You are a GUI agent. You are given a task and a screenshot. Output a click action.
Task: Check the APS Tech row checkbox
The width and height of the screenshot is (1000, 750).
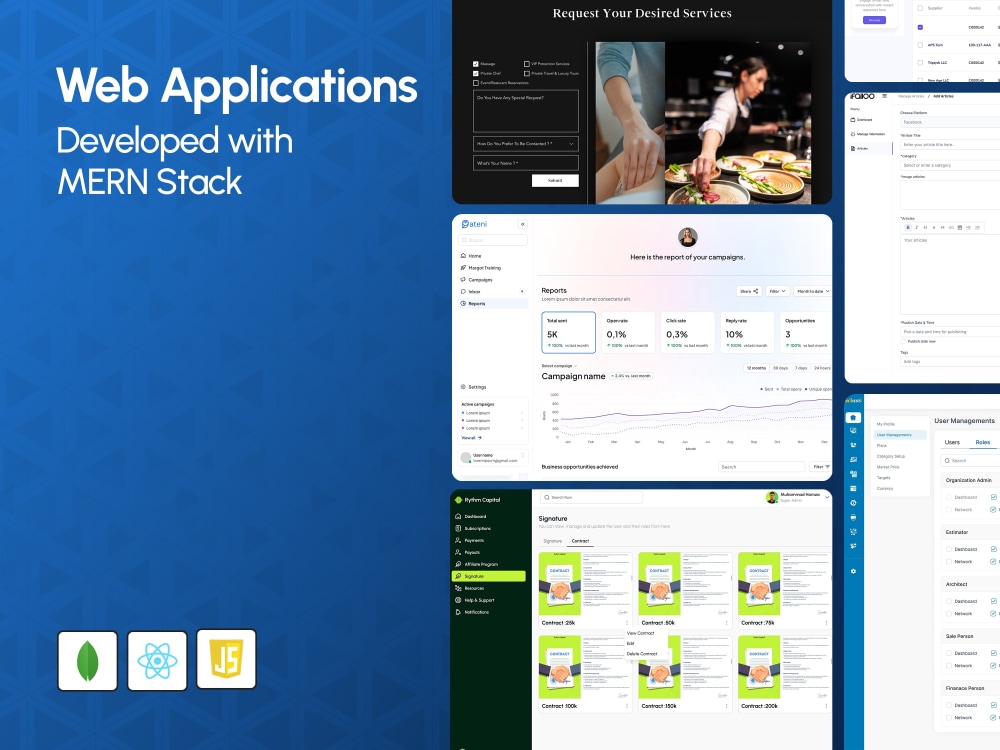920,45
